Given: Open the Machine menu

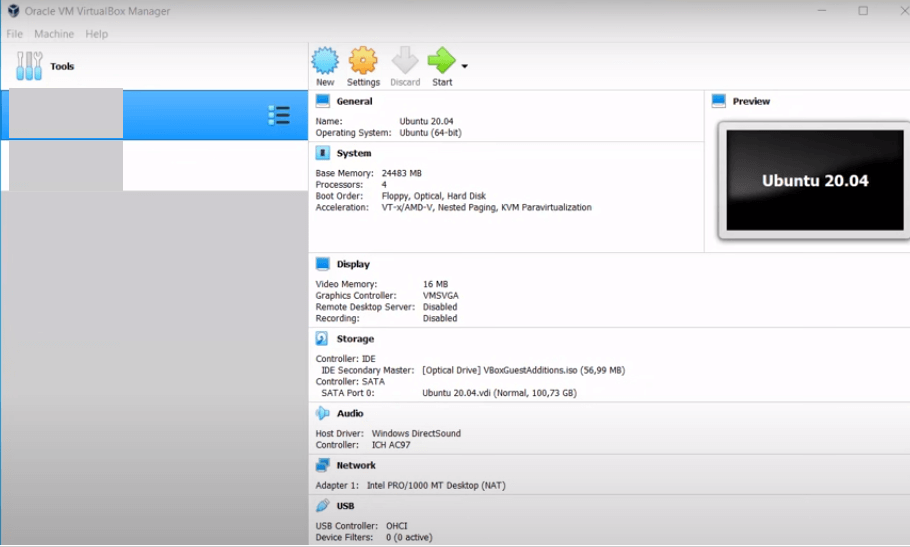Looking at the screenshot, I should 54,34.
